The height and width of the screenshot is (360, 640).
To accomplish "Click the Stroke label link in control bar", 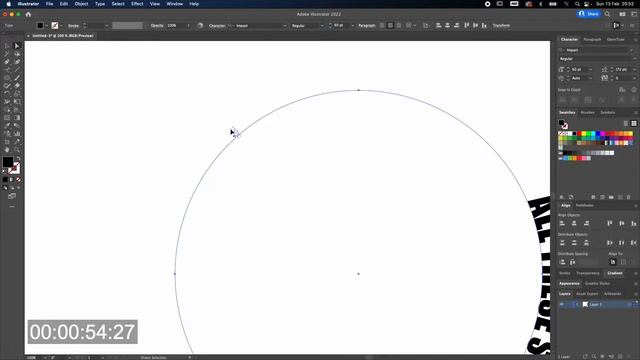I will pyautogui.click(x=73, y=25).
